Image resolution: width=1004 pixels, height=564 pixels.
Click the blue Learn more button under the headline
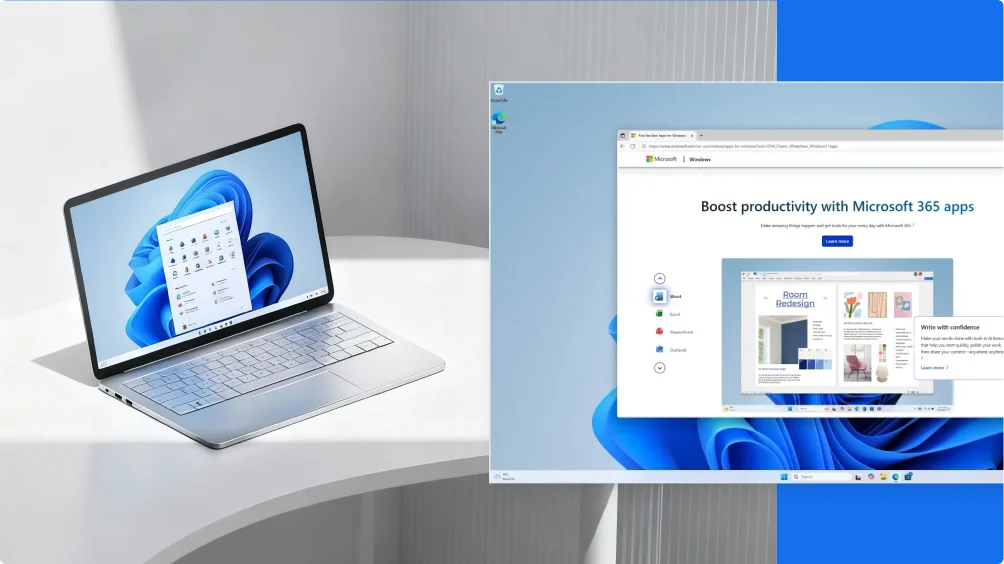tap(837, 241)
